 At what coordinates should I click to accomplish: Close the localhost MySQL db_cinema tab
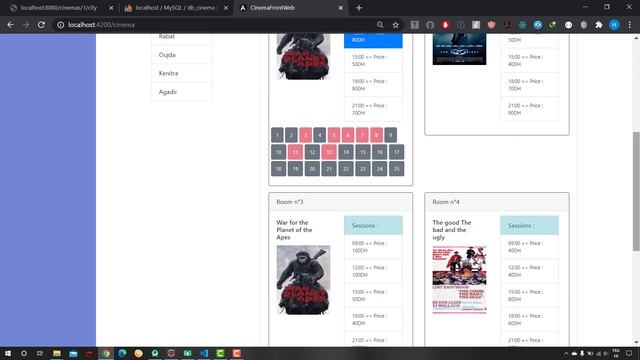(x=226, y=8)
